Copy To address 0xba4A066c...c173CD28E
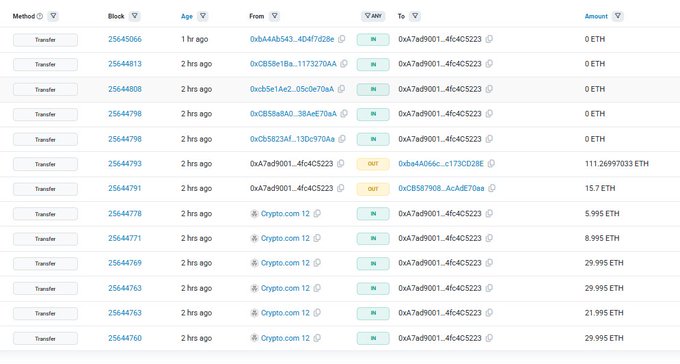The height and width of the screenshot is (364, 680). click(x=491, y=164)
